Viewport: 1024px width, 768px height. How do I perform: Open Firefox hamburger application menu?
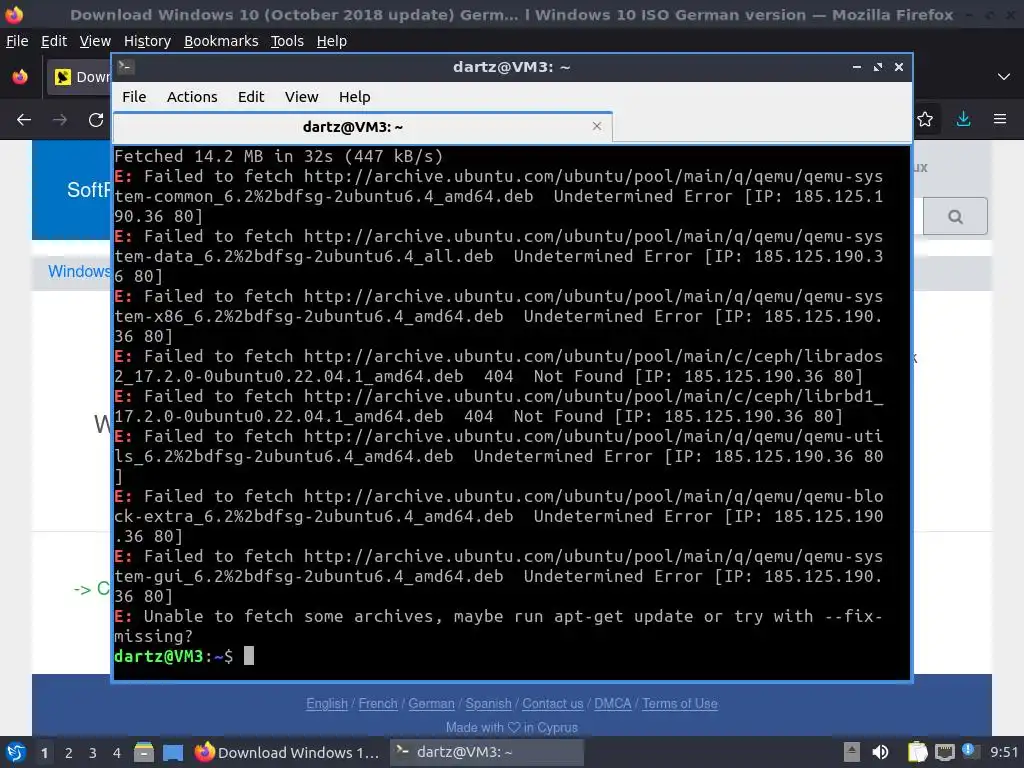pyautogui.click(x=1000, y=119)
